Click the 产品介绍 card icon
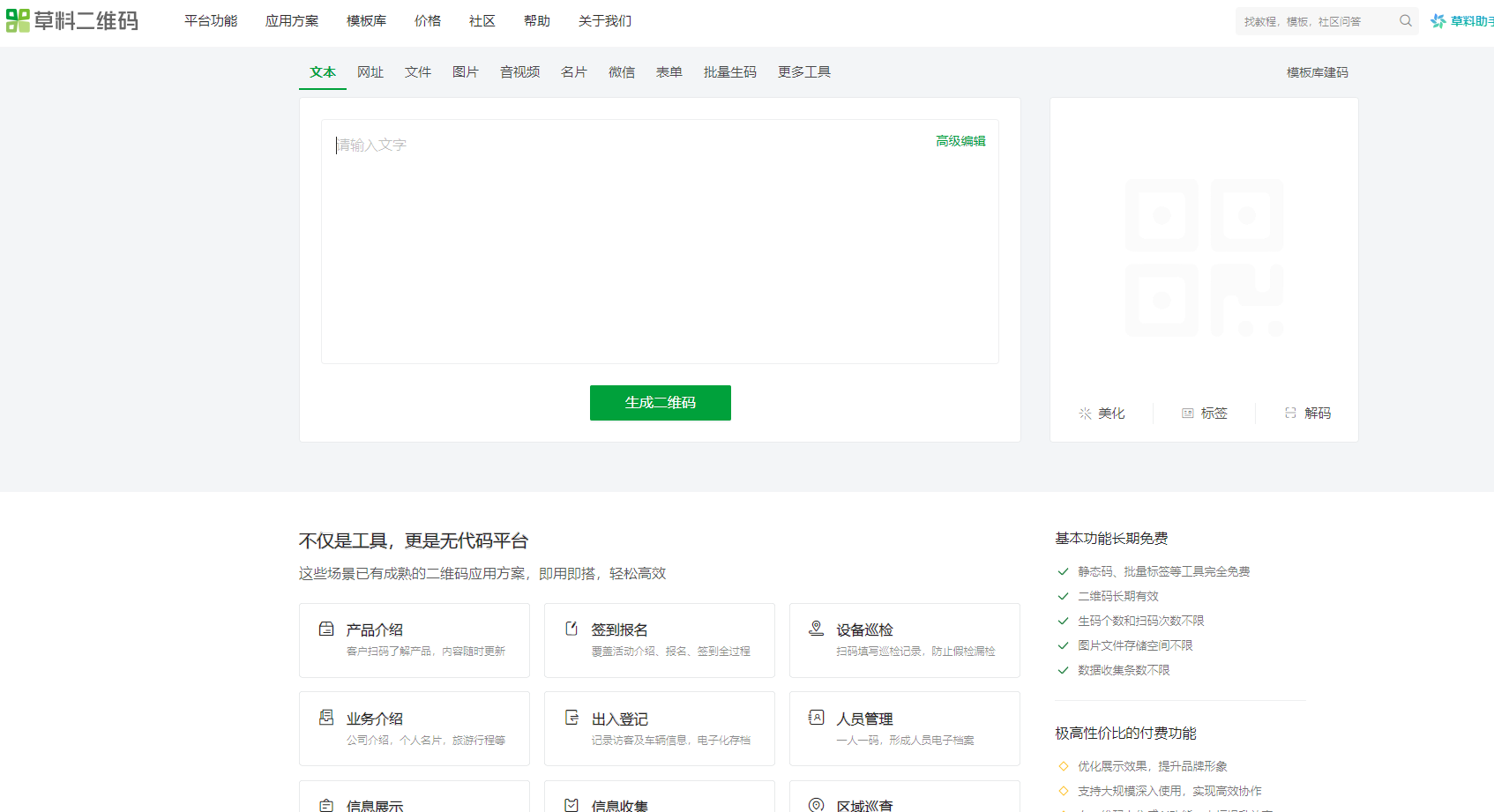The width and height of the screenshot is (1494, 812). click(325, 629)
